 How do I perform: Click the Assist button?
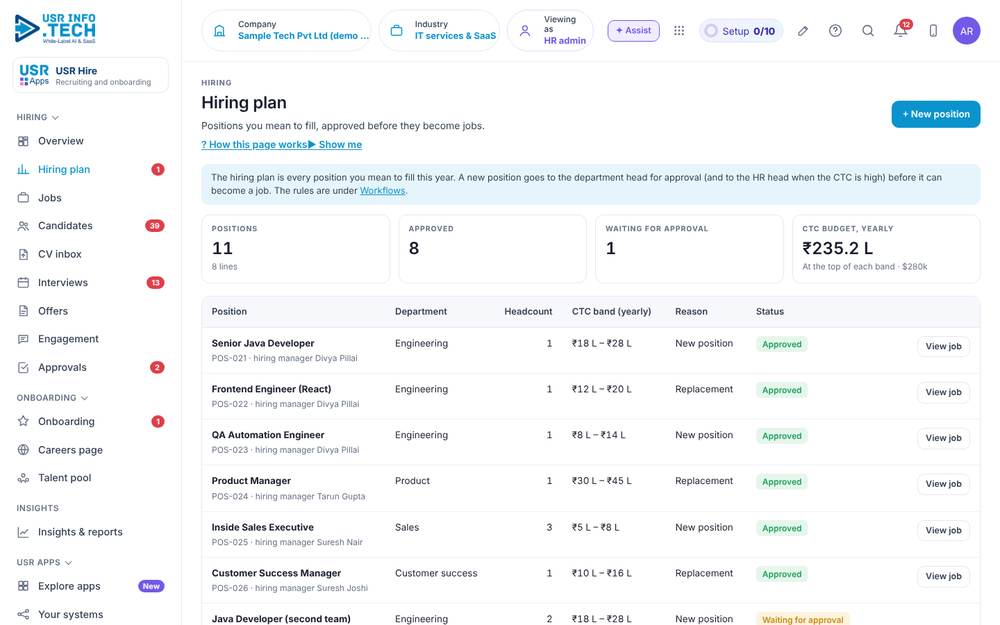[x=633, y=31]
